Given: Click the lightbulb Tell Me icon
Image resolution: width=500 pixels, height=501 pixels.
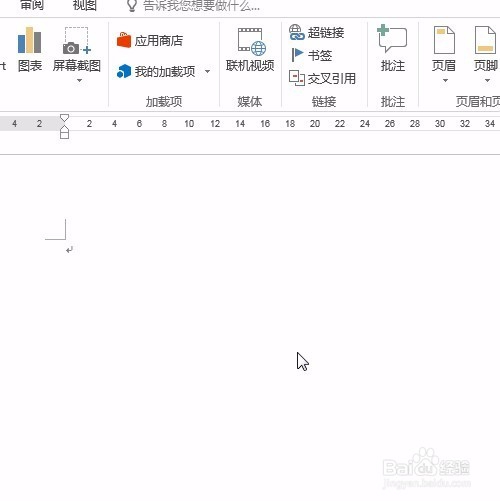Looking at the screenshot, I should click(x=132, y=6).
